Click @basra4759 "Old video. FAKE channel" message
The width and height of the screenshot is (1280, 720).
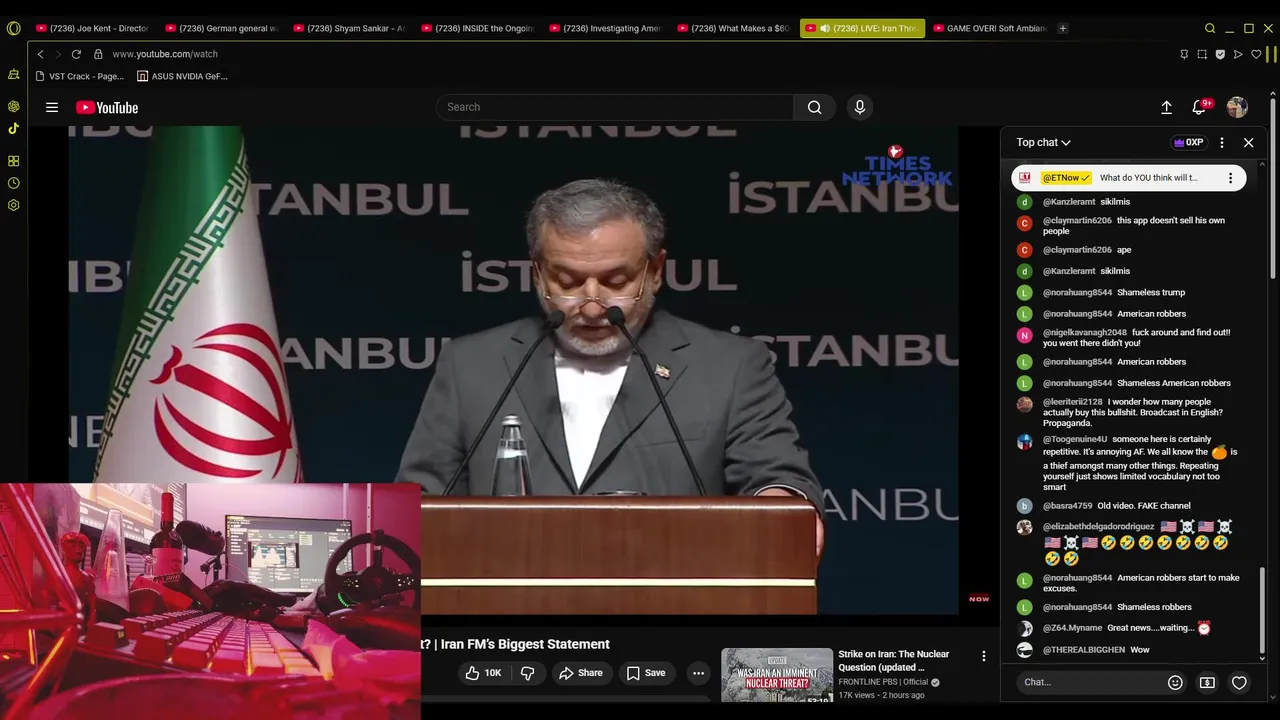pos(1116,506)
